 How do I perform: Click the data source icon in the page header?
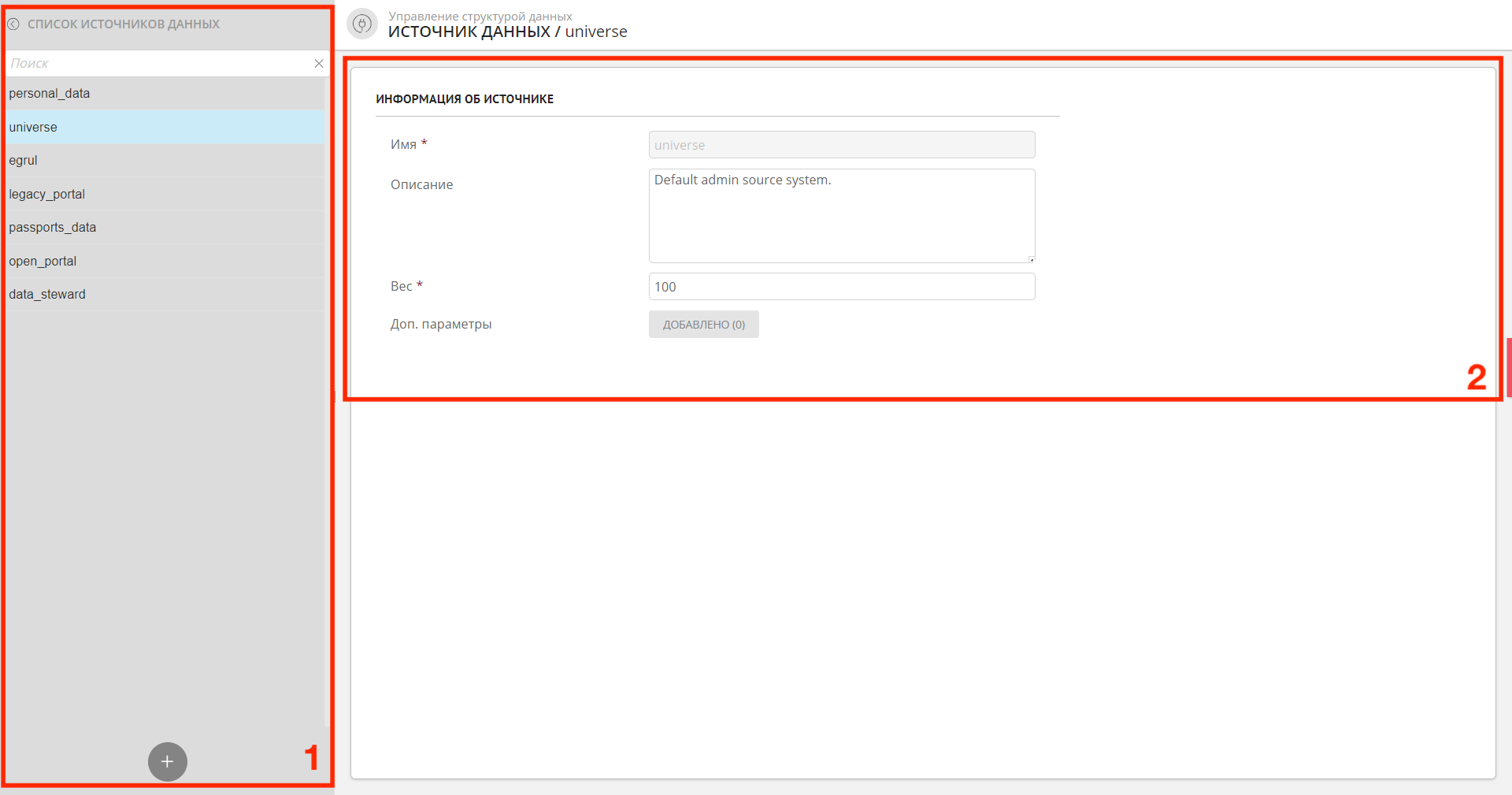pos(362,24)
